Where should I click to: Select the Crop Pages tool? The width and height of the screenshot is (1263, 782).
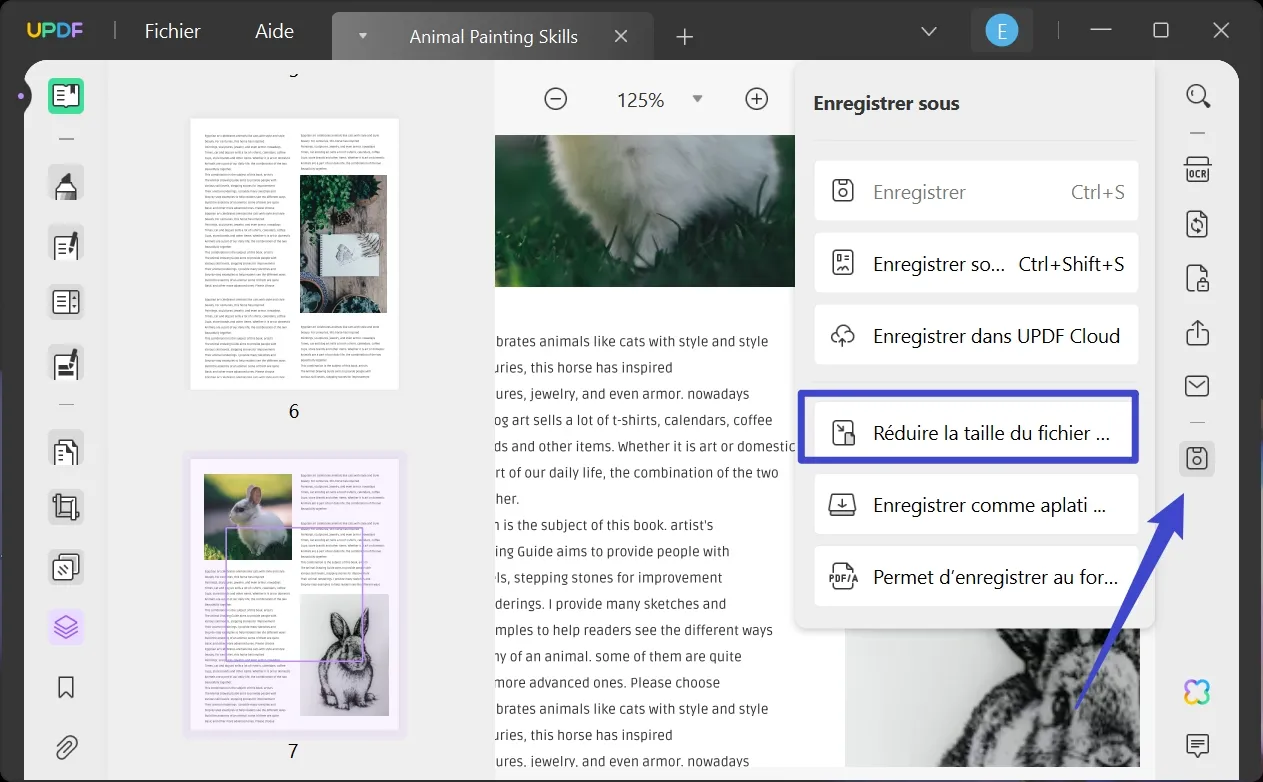(66, 508)
